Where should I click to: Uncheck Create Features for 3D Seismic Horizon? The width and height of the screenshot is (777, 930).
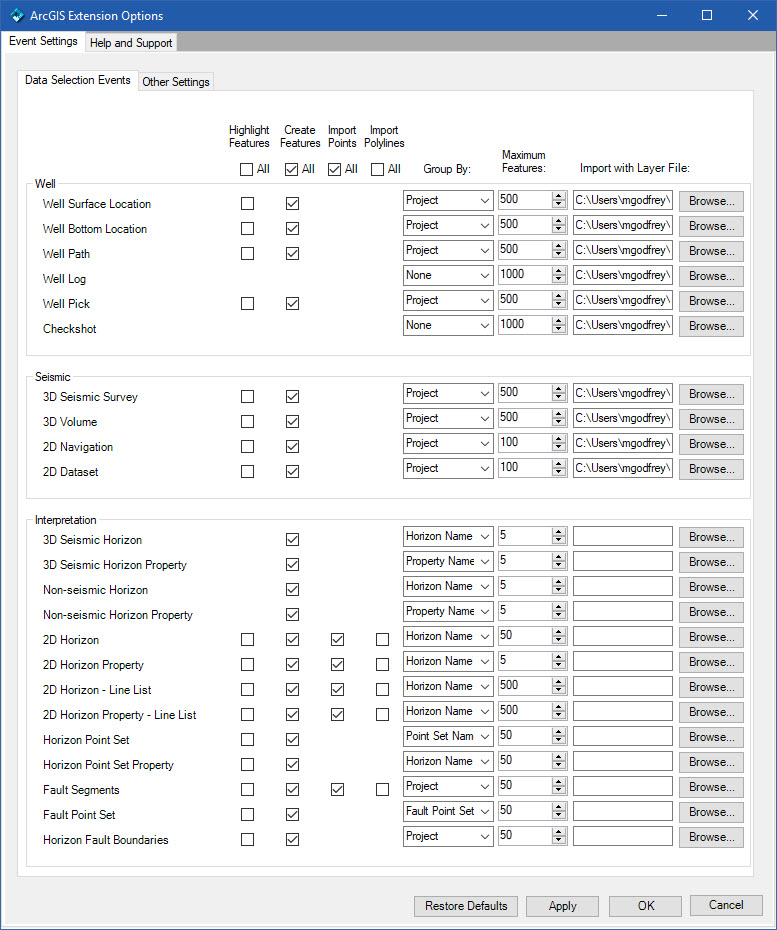pos(292,540)
